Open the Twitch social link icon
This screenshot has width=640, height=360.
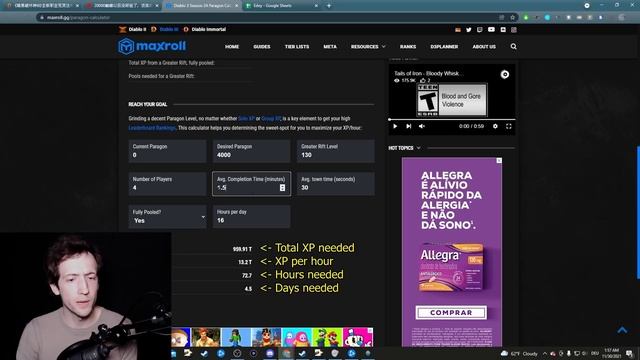(x=480, y=30)
